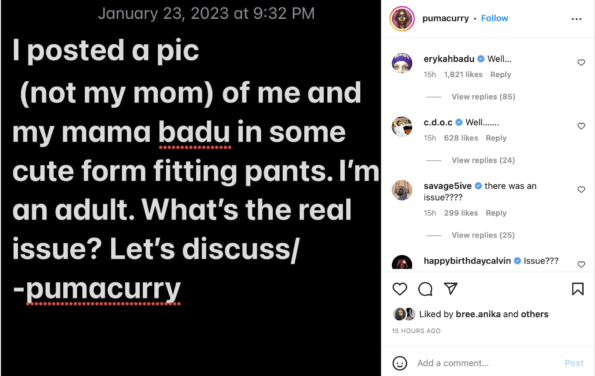Screen dimensions: 595x376
Task: Follow the pumacurry account
Action: point(494,18)
